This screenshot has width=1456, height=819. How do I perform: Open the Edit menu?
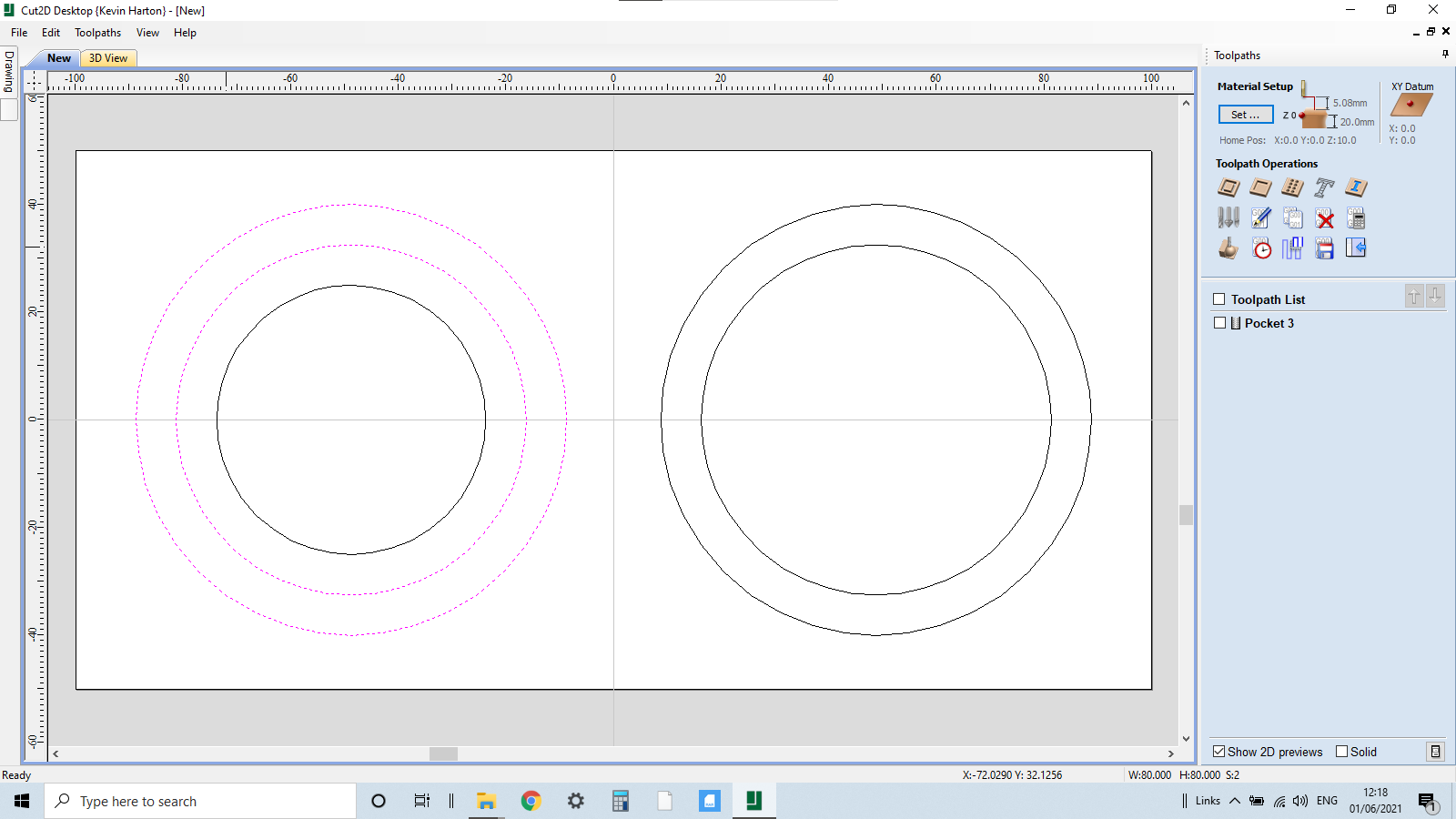click(51, 33)
